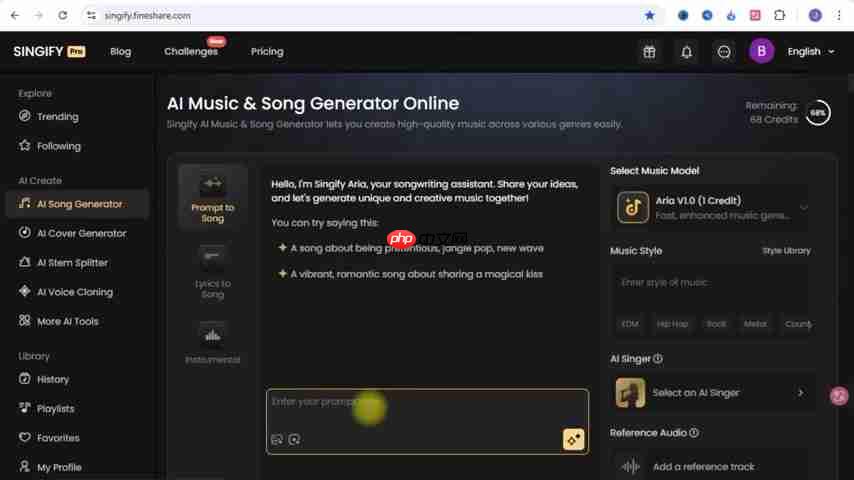Select the Instrumental mode tab
This screenshot has width=854, height=480.
[212, 344]
